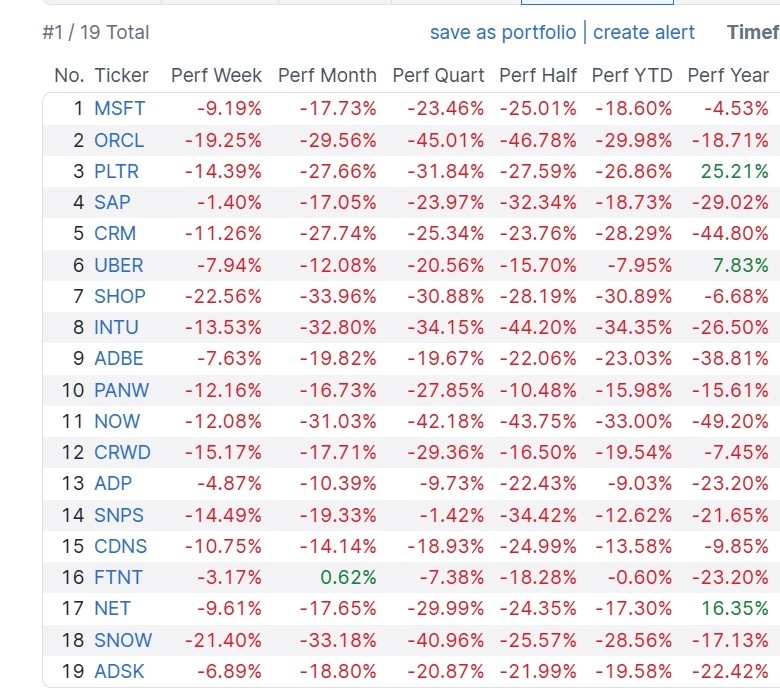The width and height of the screenshot is (780, 690).
Task: Select the FTNT ticker link
Action: coord(118,577)
